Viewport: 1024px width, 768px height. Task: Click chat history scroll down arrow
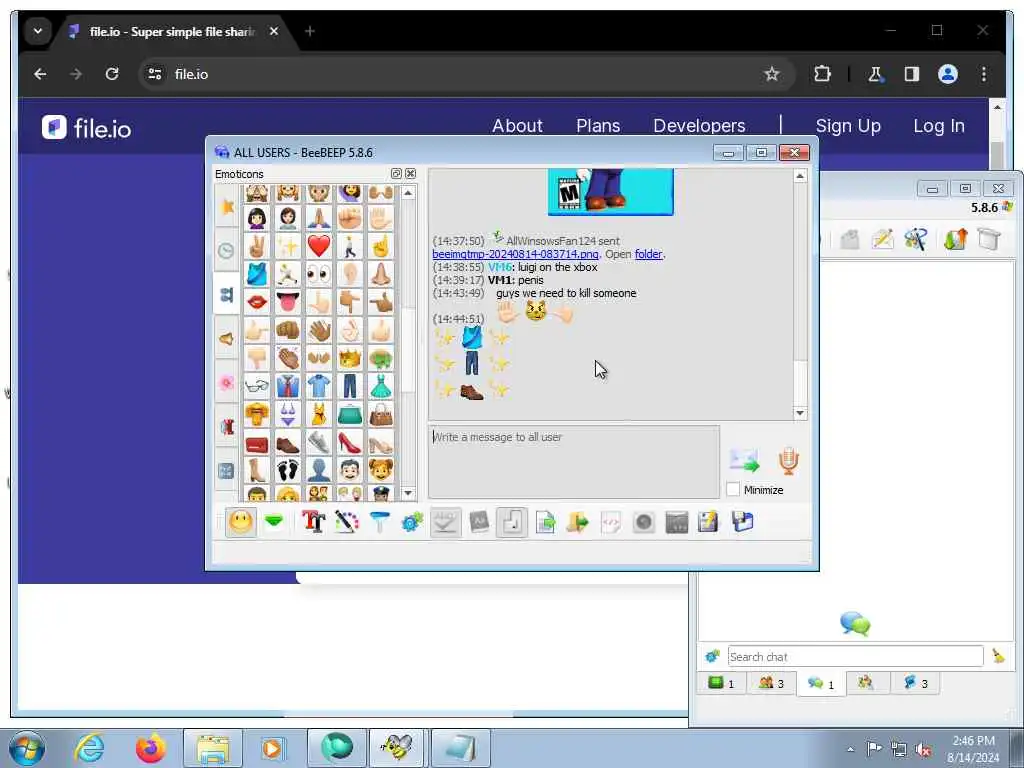tap(800, 413)
